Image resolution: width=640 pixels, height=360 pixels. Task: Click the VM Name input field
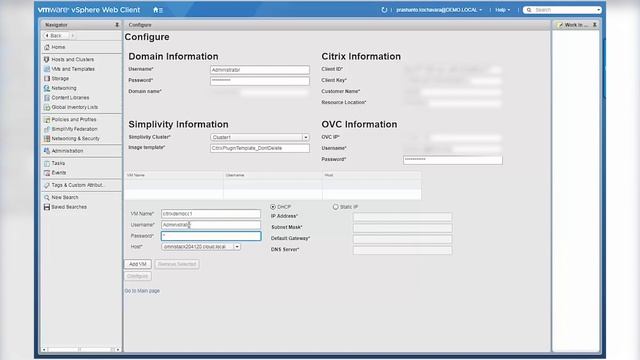211,214
